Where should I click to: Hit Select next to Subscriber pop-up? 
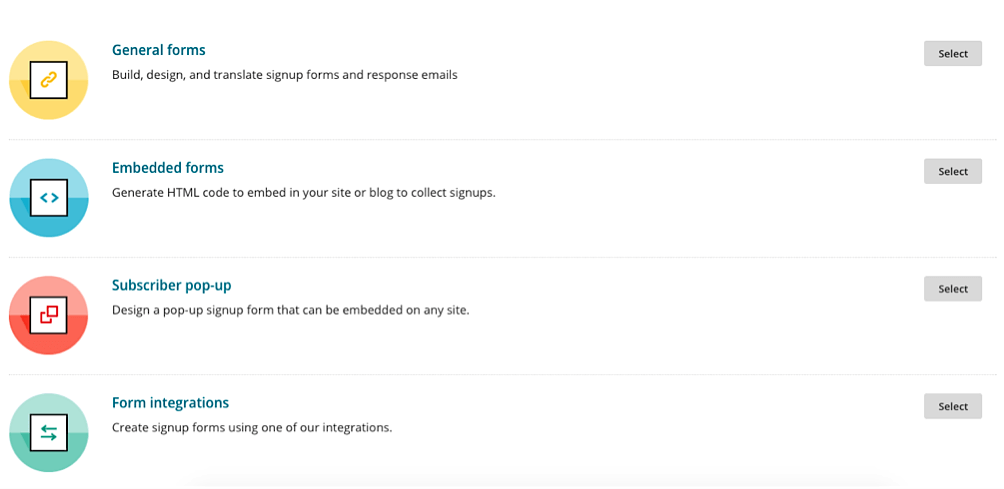point(953,289)
